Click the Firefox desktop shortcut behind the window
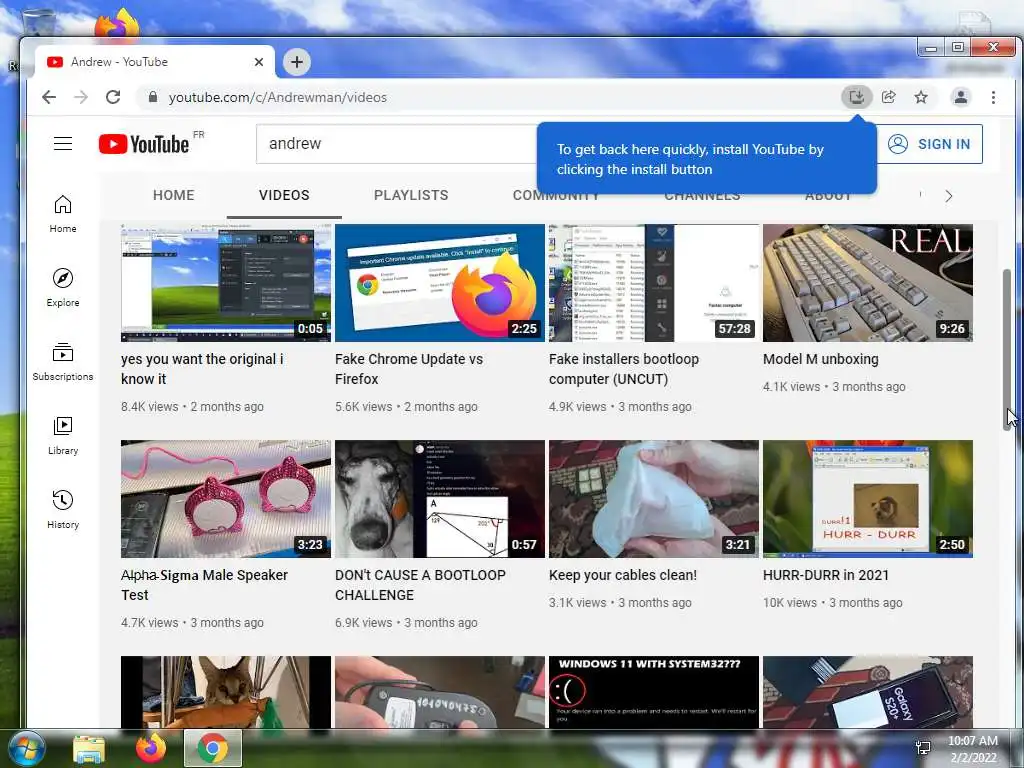The image size is (1024, 768). pyautogui.click(x=117, y=24)
